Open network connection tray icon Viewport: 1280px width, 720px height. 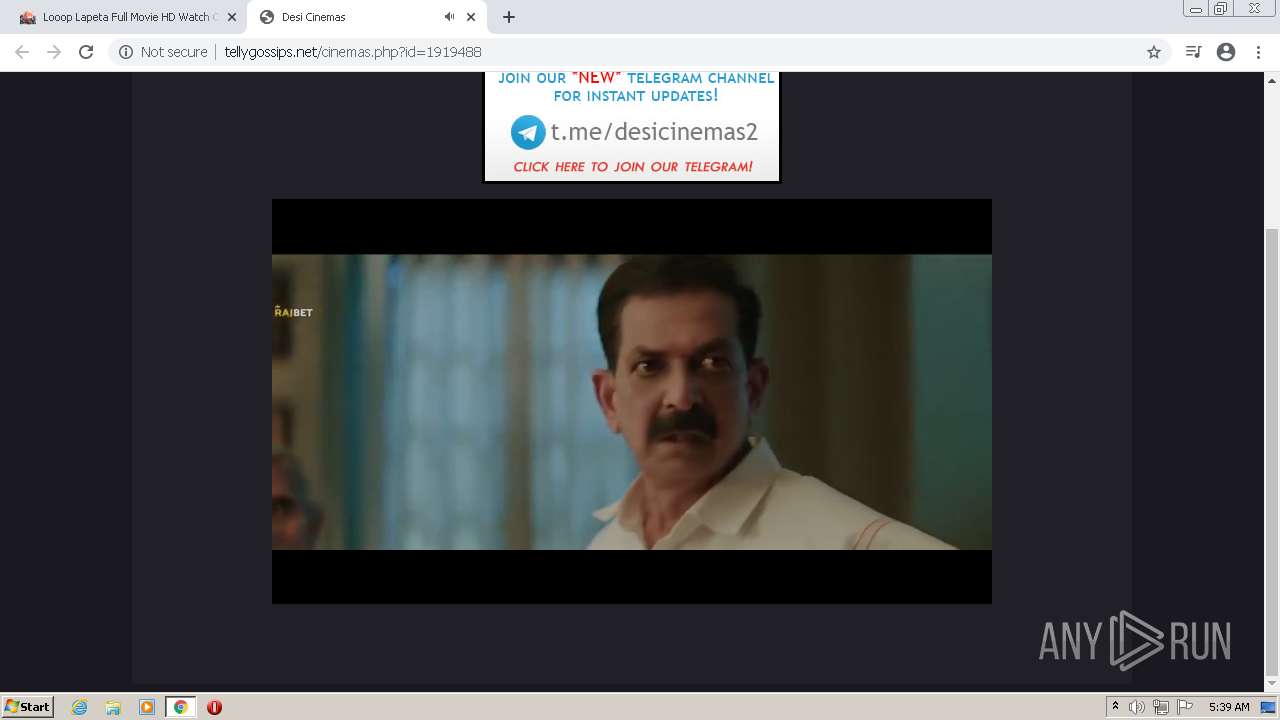pyautogui.click(x=1161, y=707)
